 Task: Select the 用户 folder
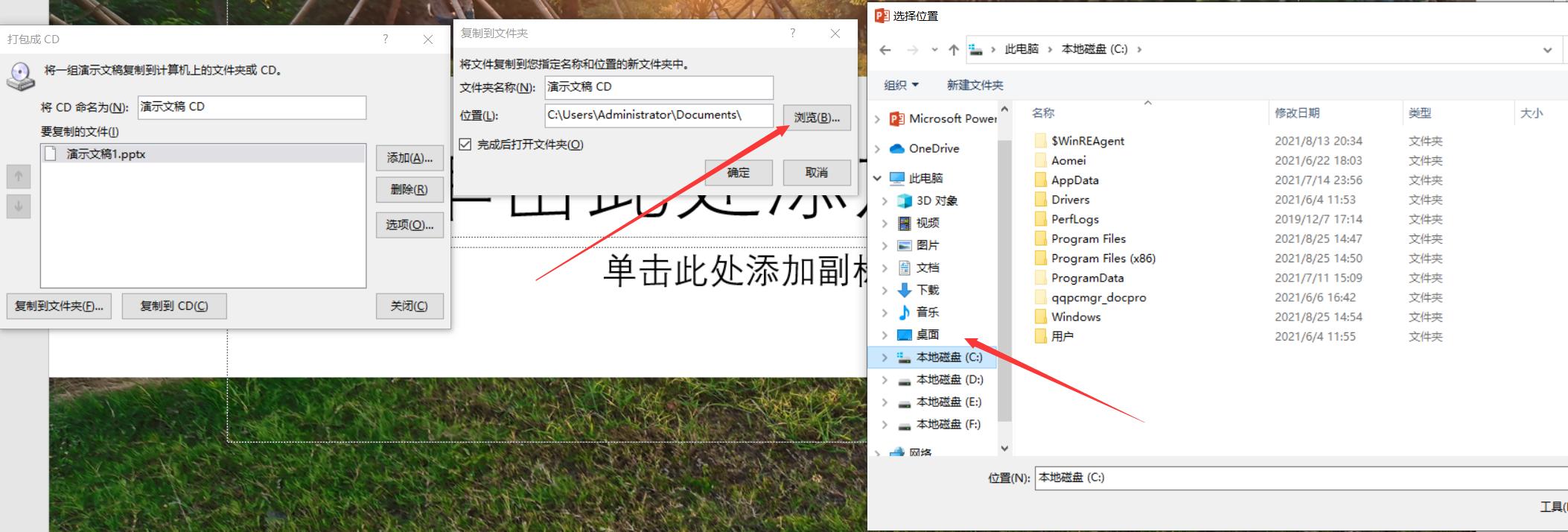[x=1062, y=336]
